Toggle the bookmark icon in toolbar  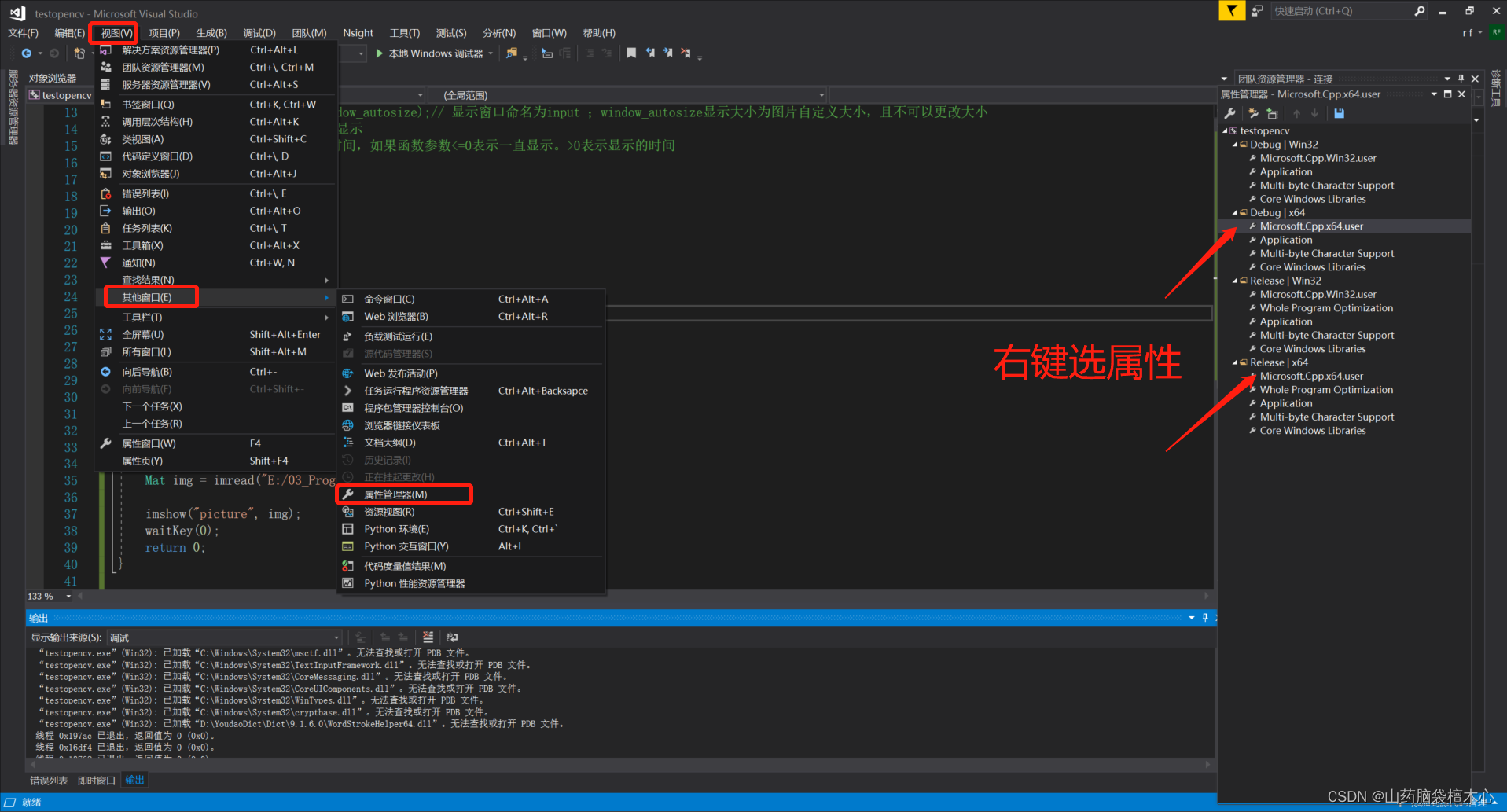(631, 53)
